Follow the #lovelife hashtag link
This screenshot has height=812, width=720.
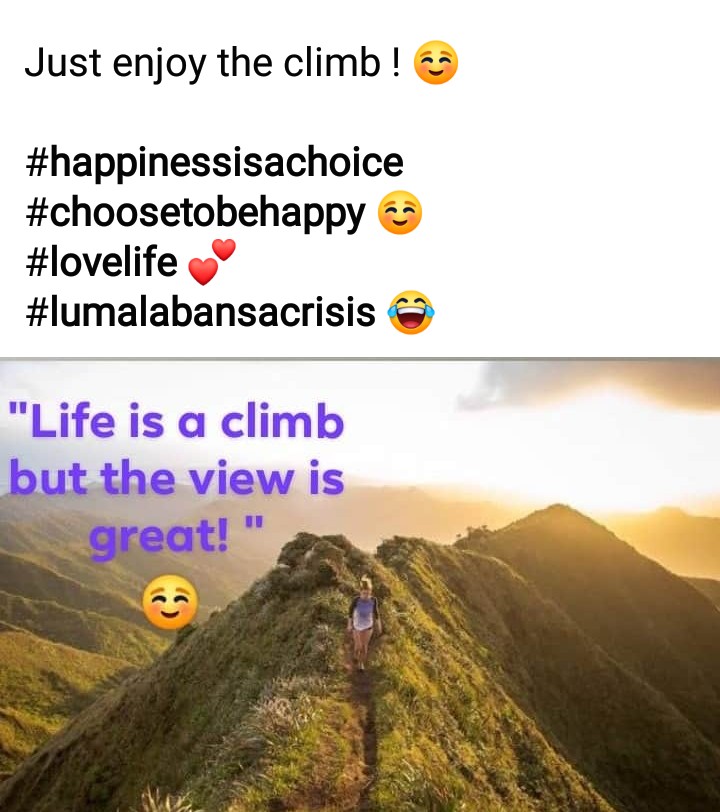[x=101, y=262]
